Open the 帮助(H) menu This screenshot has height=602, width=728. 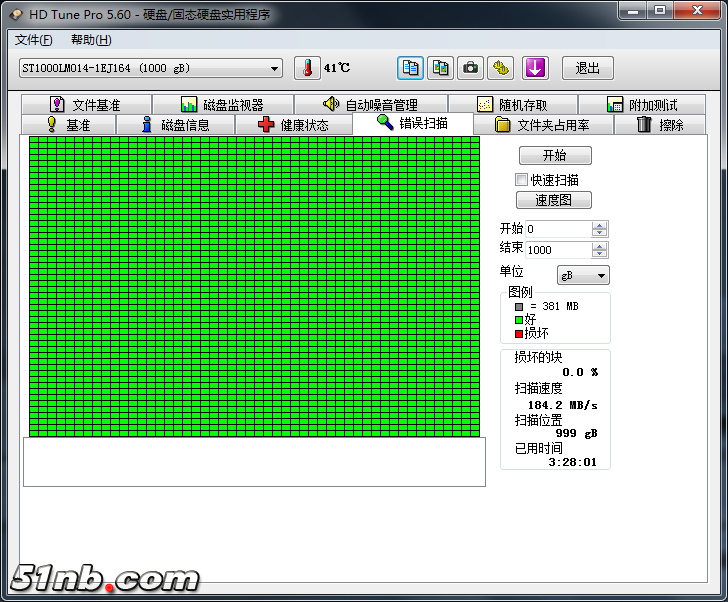click(91, 40)
